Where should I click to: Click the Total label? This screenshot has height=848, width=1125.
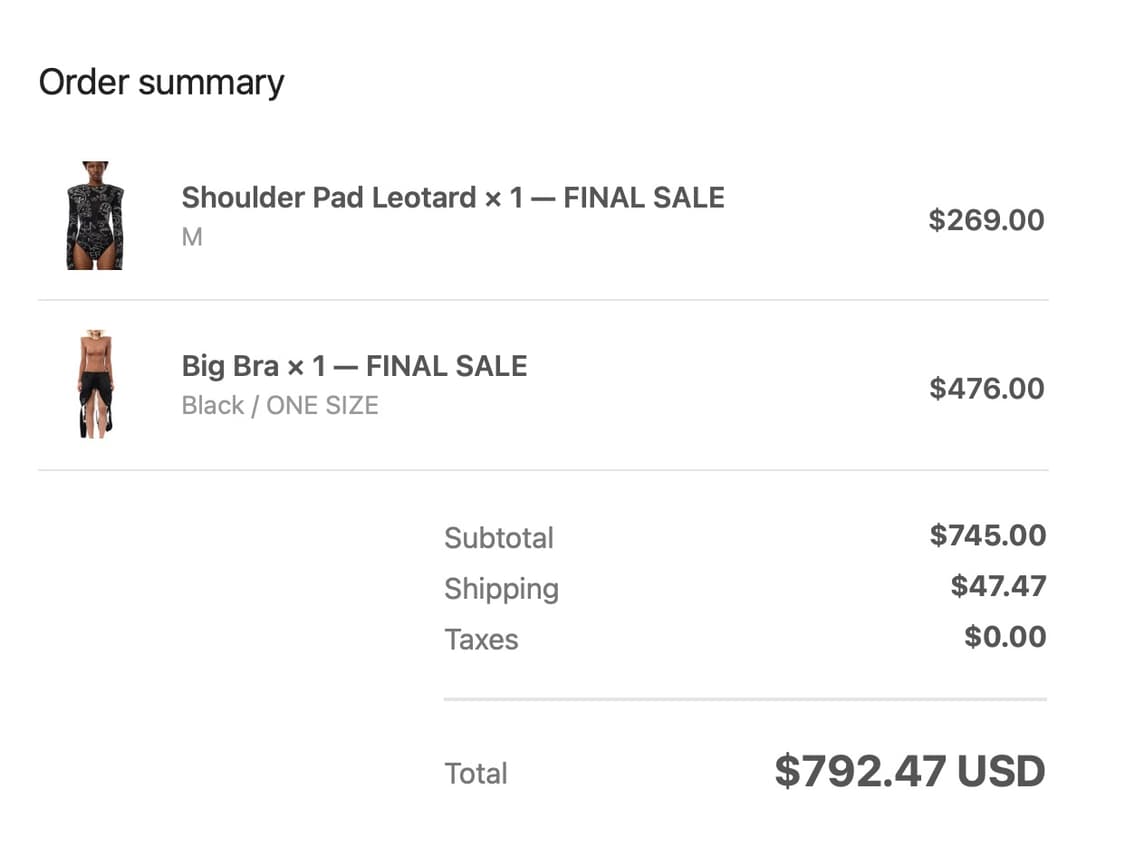pyautogui.click(x=476, y=773)
